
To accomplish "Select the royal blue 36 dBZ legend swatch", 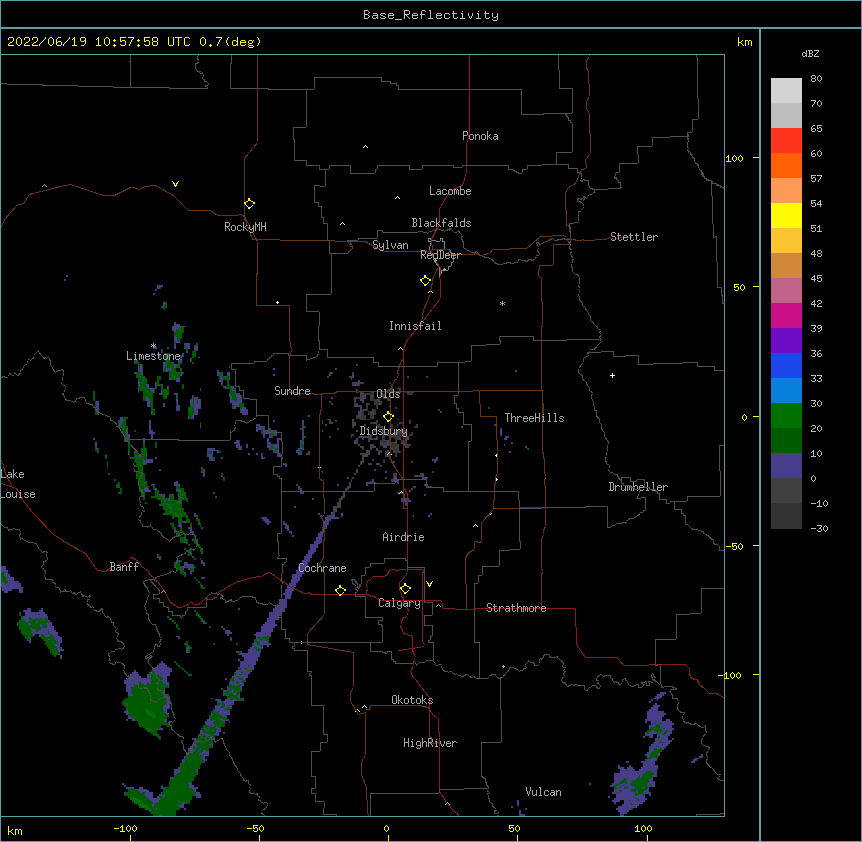I will 786,365.
